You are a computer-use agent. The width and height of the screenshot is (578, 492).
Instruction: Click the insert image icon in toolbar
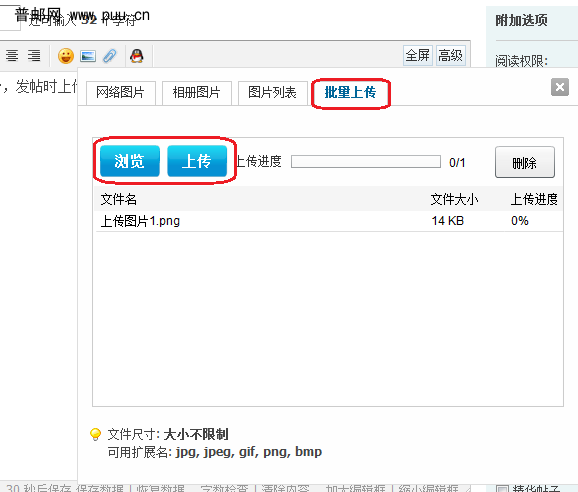(x=88, y=56)
